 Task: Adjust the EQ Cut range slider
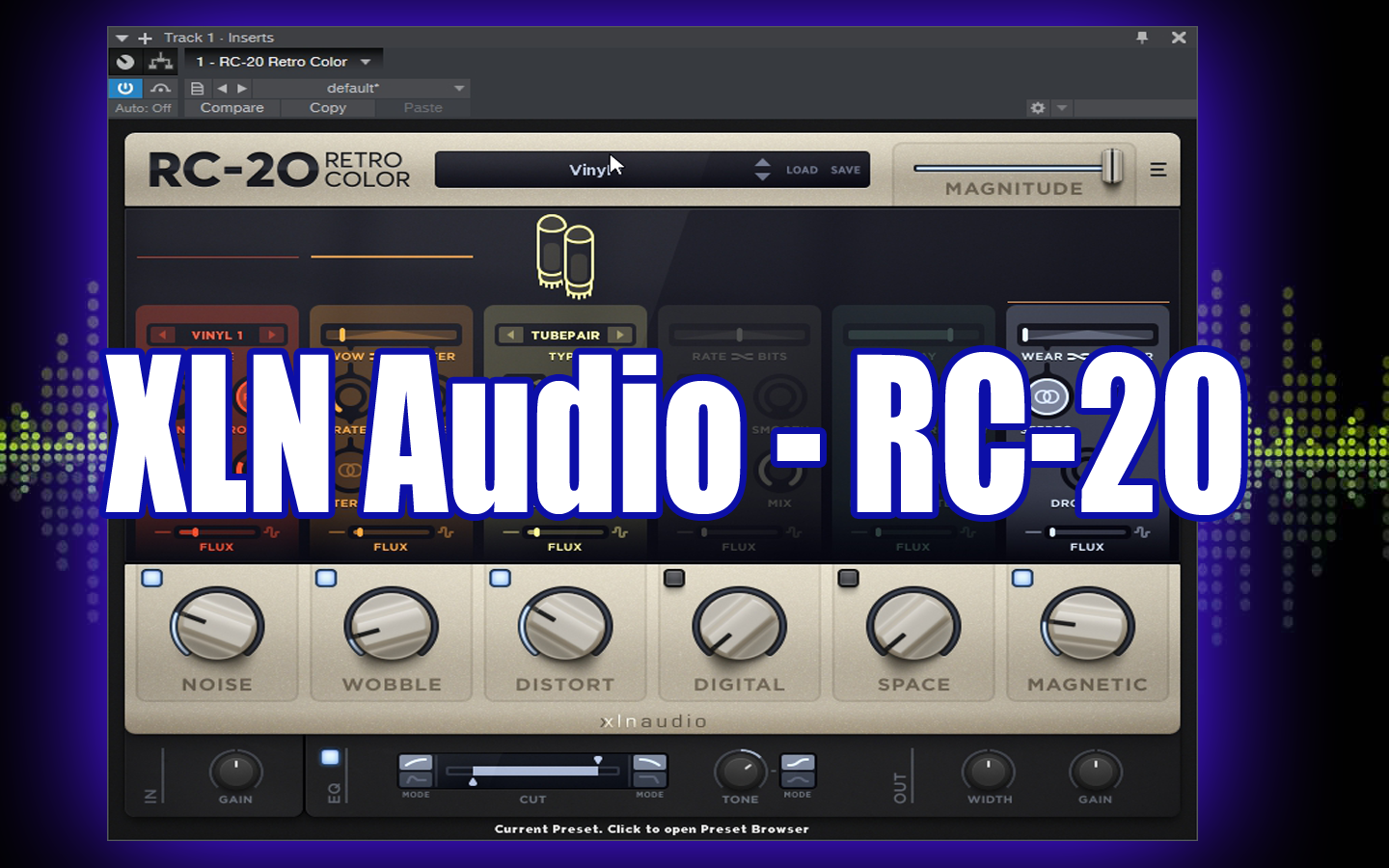pos(532,771)
